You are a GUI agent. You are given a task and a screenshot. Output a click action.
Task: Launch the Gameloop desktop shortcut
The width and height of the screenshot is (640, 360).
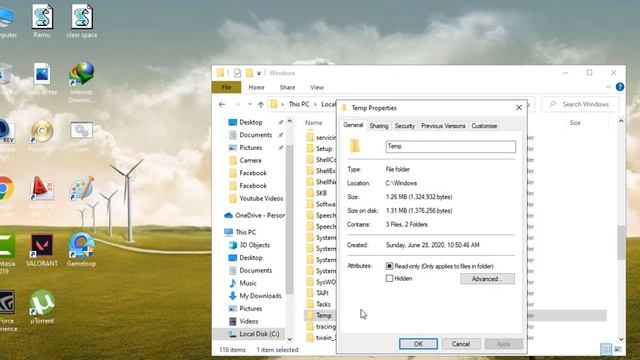click(x=81, y=250)
